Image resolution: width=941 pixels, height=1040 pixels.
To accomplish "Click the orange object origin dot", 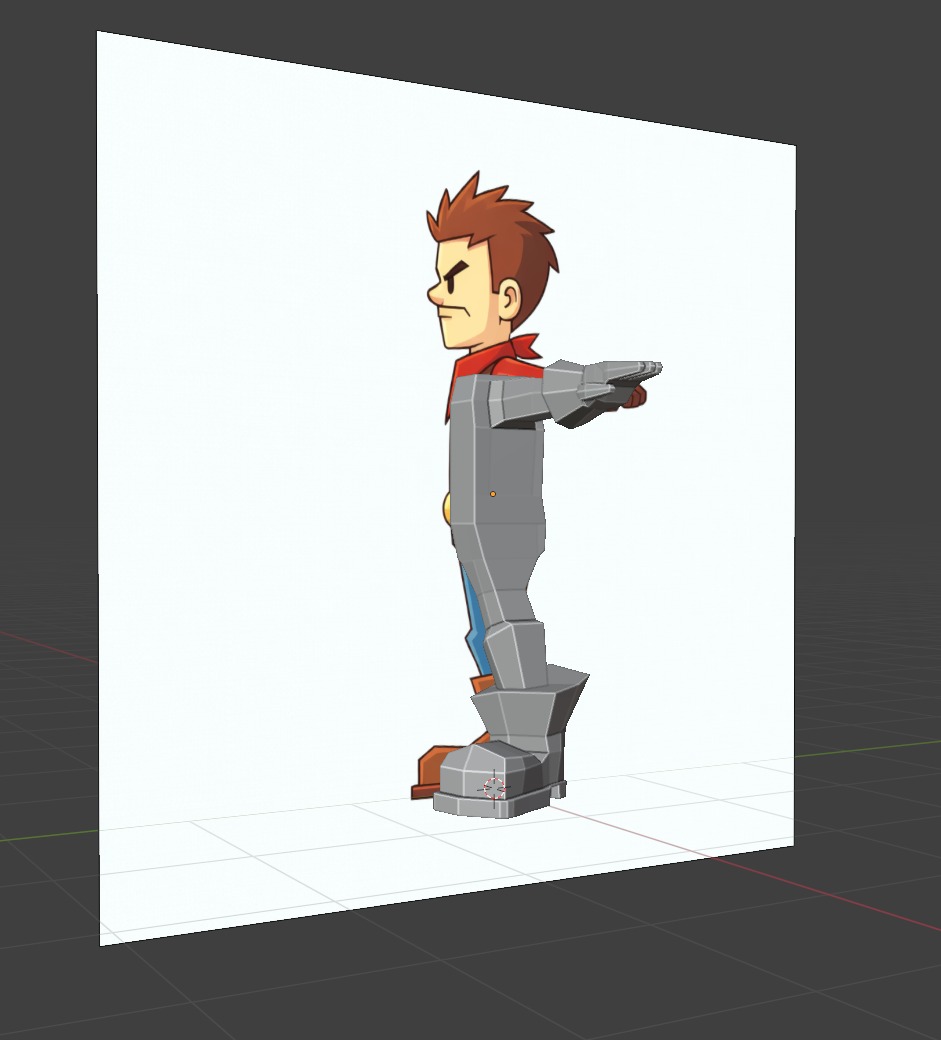I will pyautogui.click(x=493, y=494).
